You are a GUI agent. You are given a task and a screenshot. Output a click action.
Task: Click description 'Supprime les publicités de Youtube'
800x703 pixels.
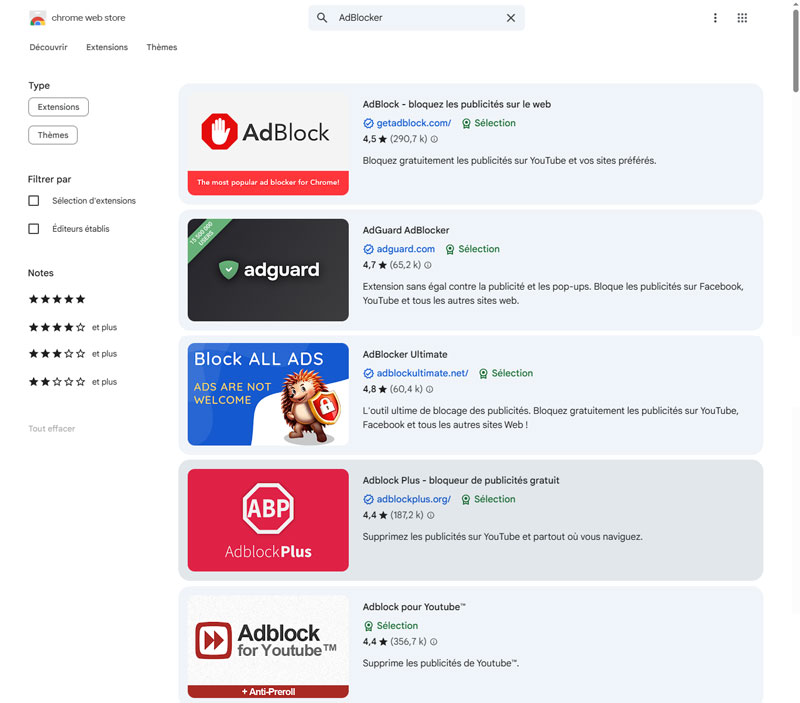pos(441,663)
